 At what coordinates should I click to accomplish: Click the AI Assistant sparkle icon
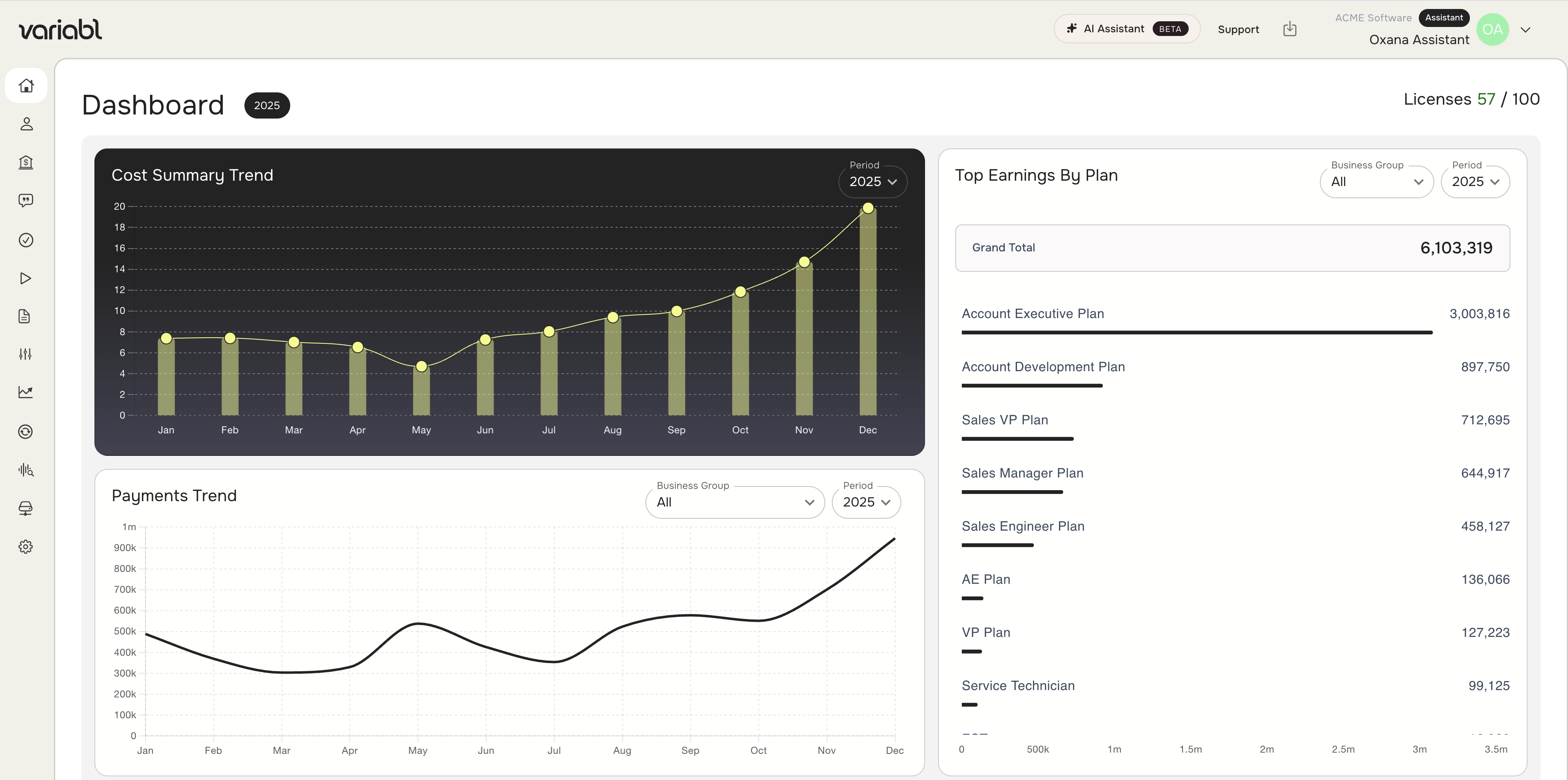(x=1072, y=29)
